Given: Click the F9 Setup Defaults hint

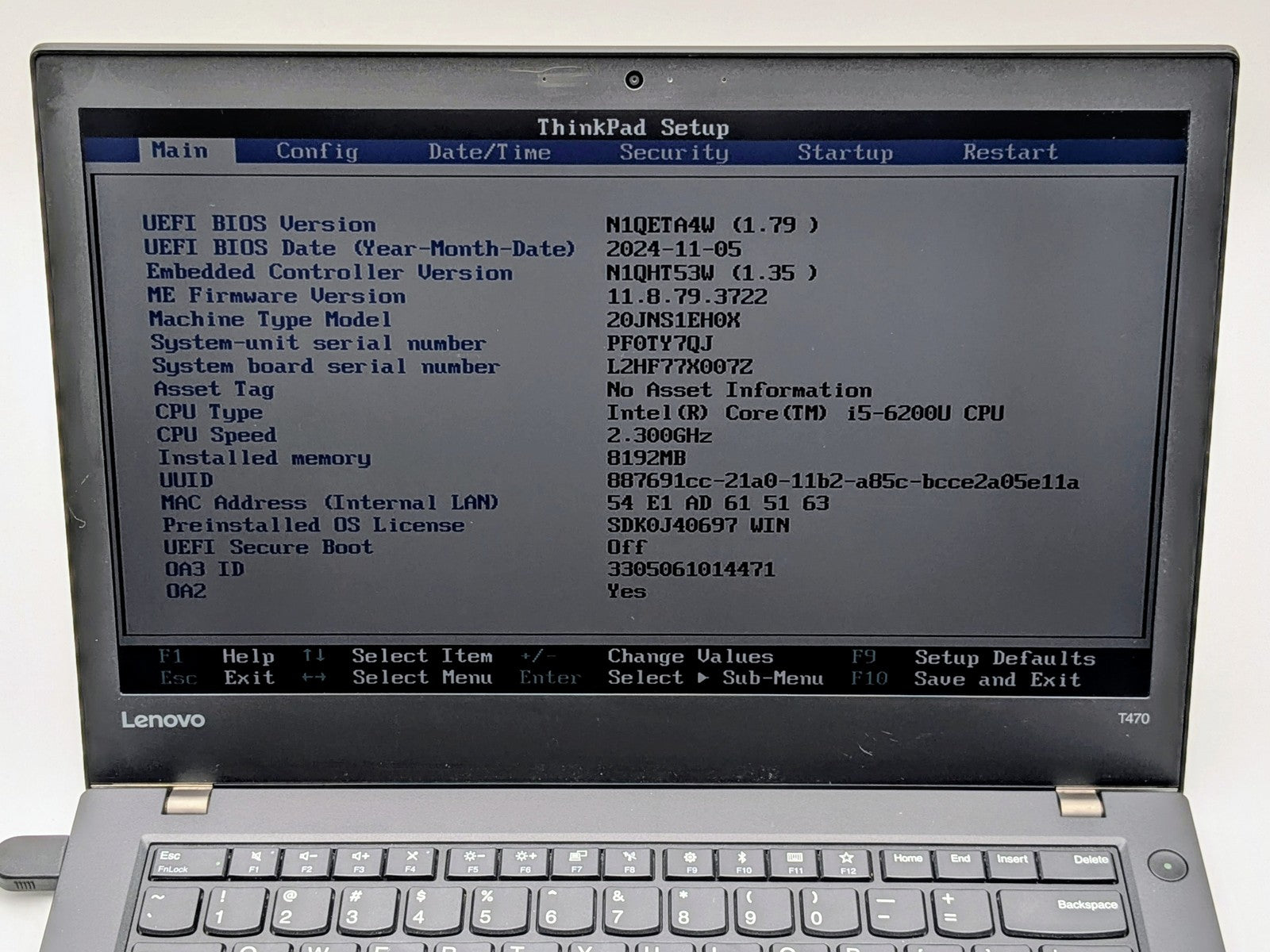Looking at the screenshot, I should click(973, 658).
